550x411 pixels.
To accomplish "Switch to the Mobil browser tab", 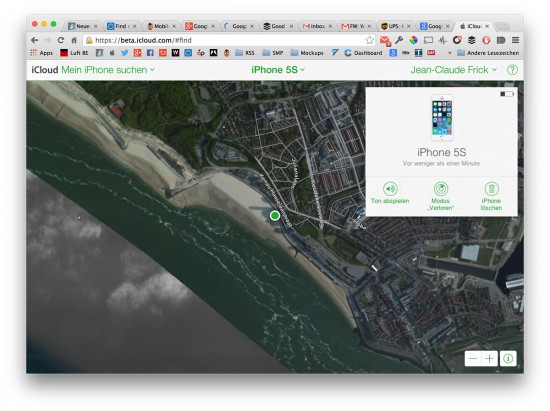I will click(161, 26).
